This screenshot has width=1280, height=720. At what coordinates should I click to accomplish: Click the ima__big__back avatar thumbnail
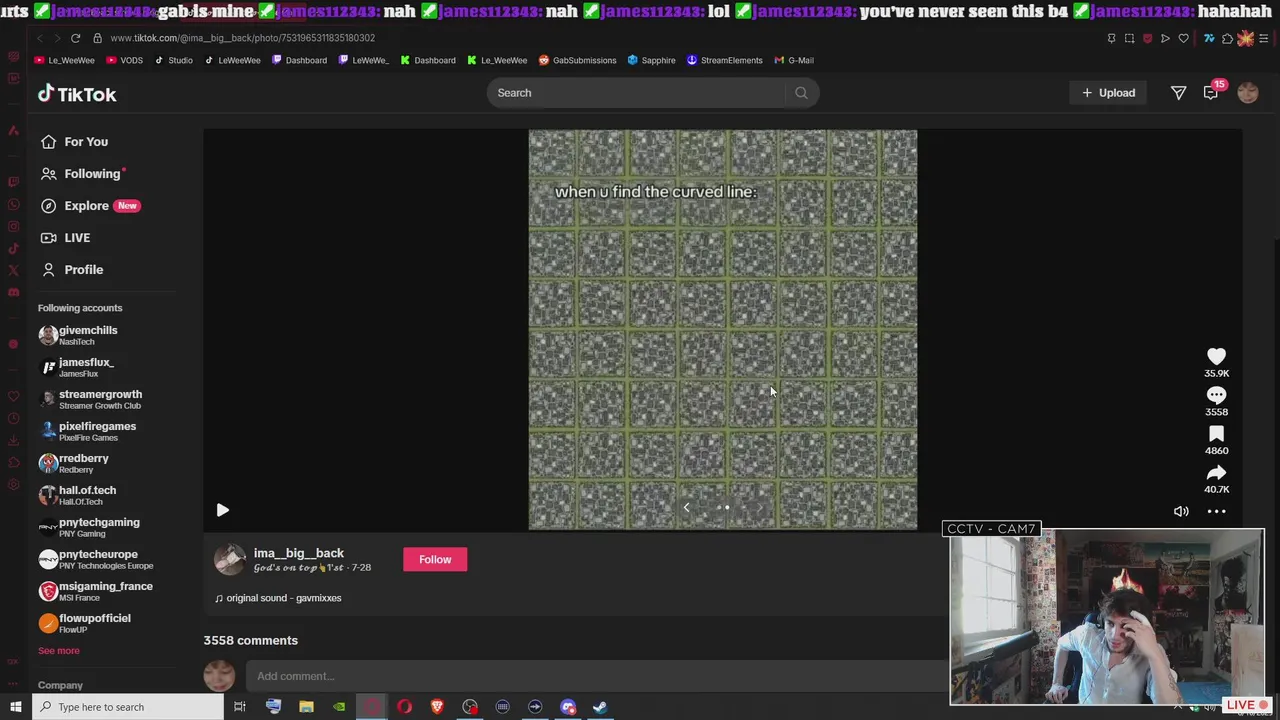point(229,559)
